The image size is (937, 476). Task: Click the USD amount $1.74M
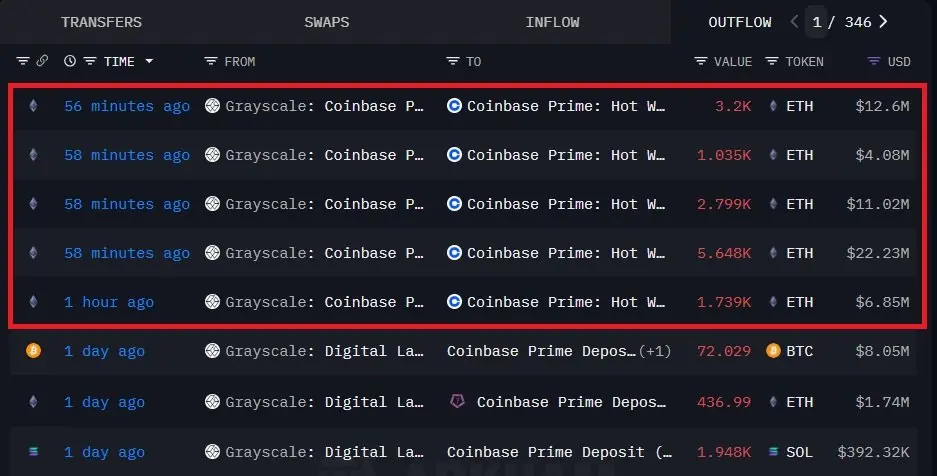[x=882, y=402]
